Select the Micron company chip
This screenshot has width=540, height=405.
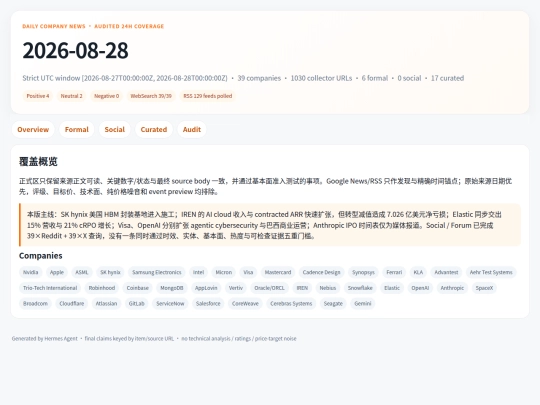coord(224,272)
